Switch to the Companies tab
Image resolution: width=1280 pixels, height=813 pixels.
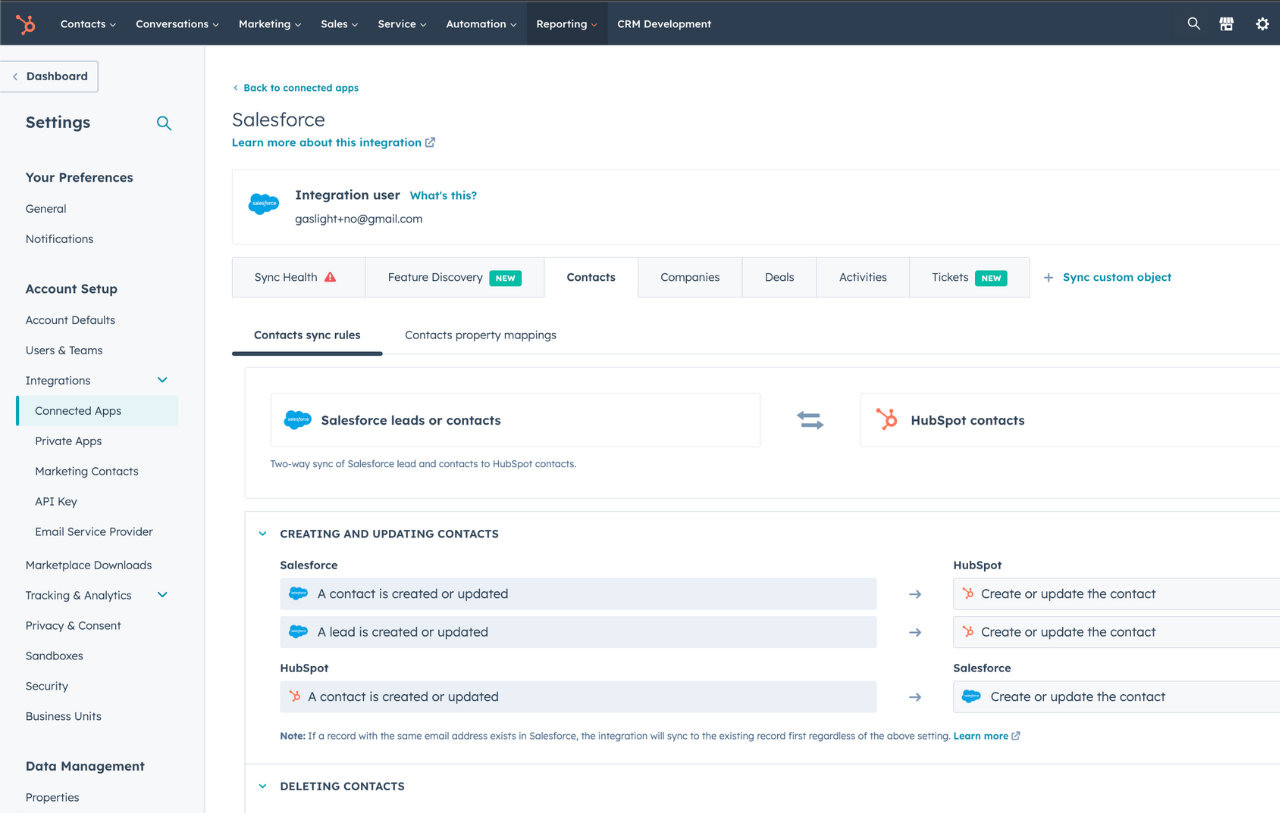pos(689,277)
